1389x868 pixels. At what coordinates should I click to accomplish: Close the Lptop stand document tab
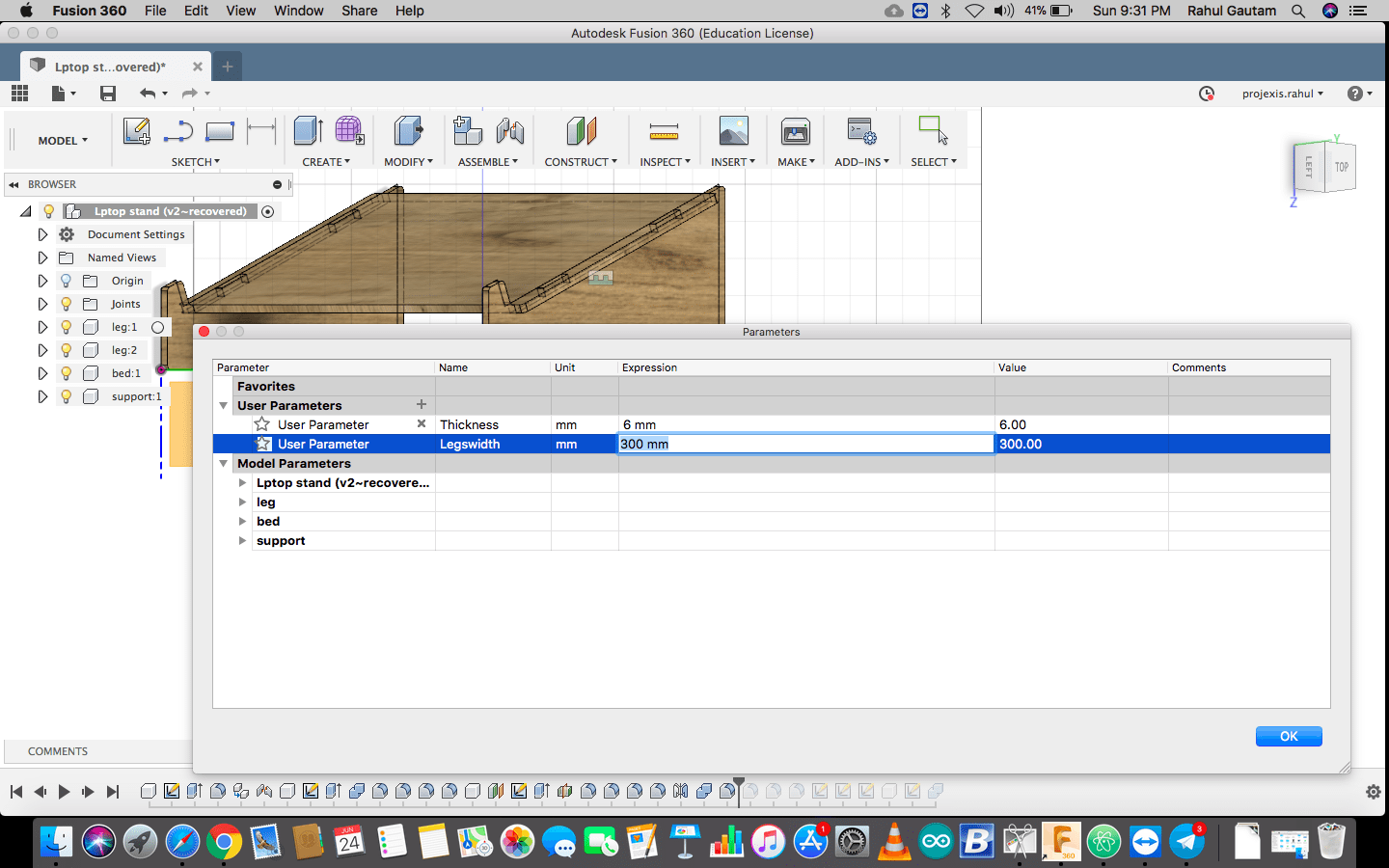198,67
